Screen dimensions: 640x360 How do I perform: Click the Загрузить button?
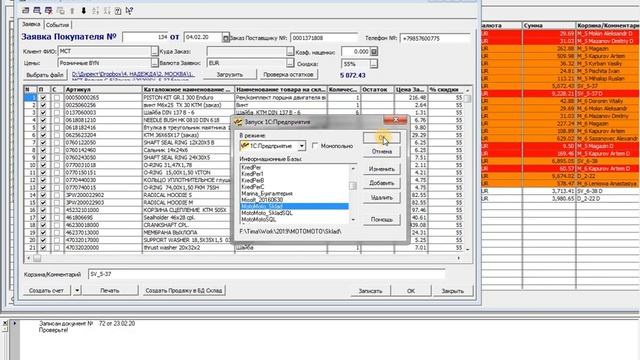[230, 75]
